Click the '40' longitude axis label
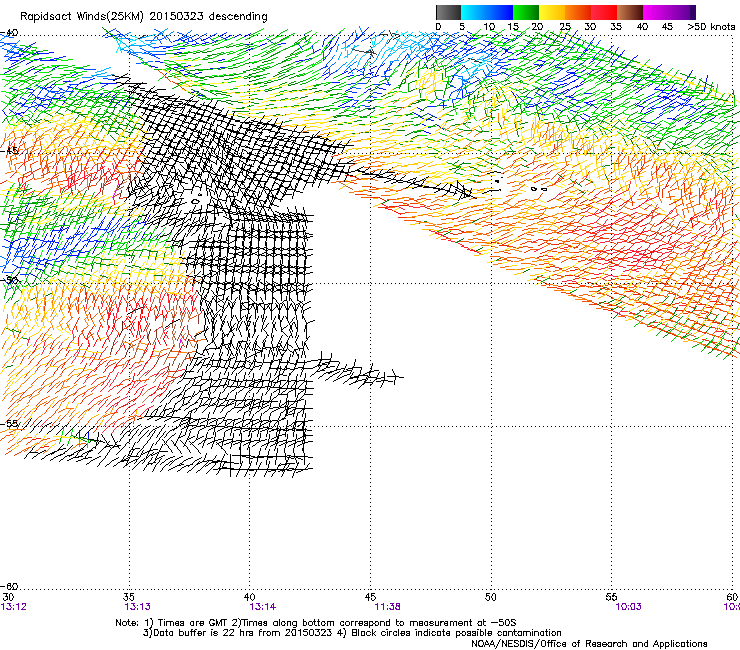Screen dimensions: 740x650 pos(250,597)
